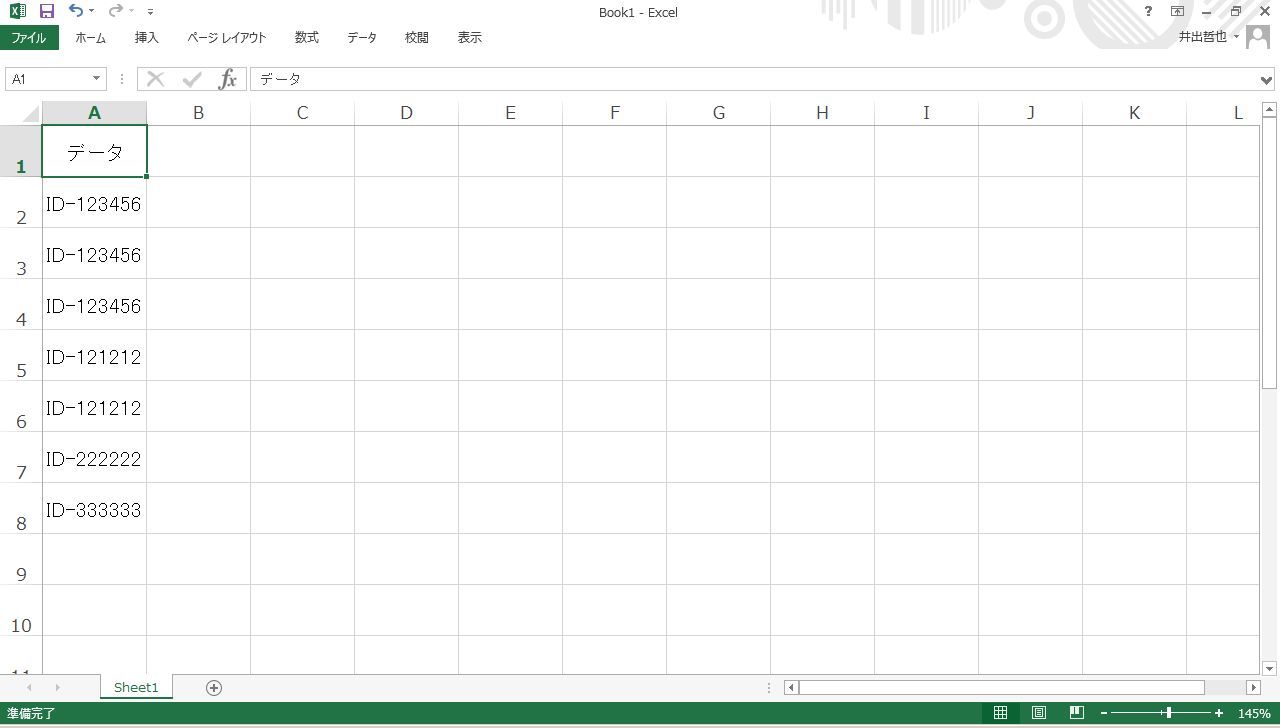Click the zoom slider handle
Viewport: 1280px width, 728px height.
pyautogui.click(x=1168, y=713)
